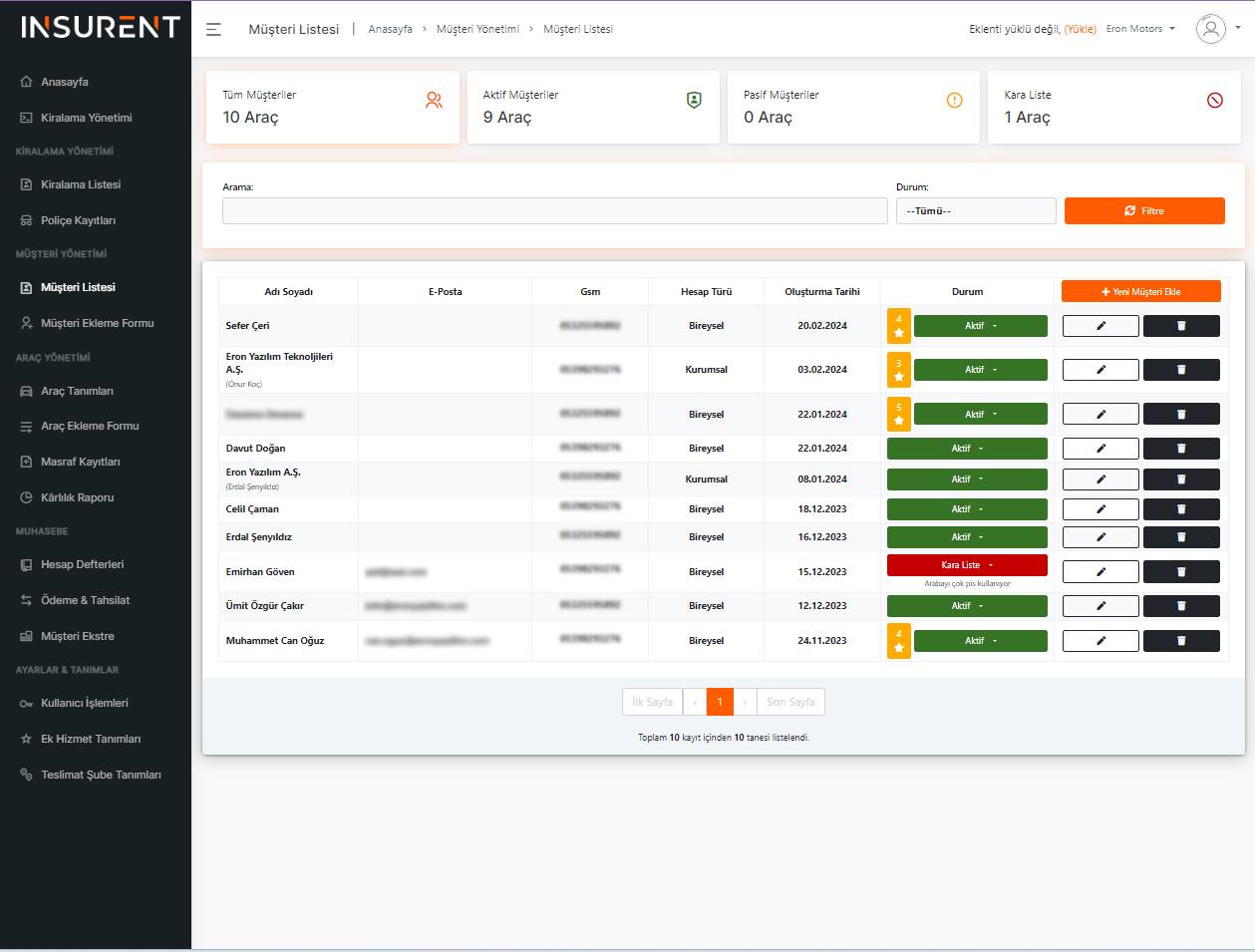Click trash delete icon for Davut Doğan
This screenshot has height=952, width=1255.
pos(1181,449)
